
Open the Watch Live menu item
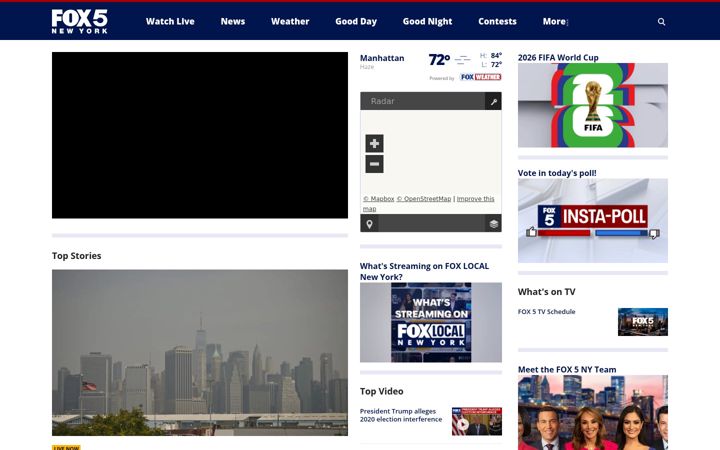click(170, 21)
